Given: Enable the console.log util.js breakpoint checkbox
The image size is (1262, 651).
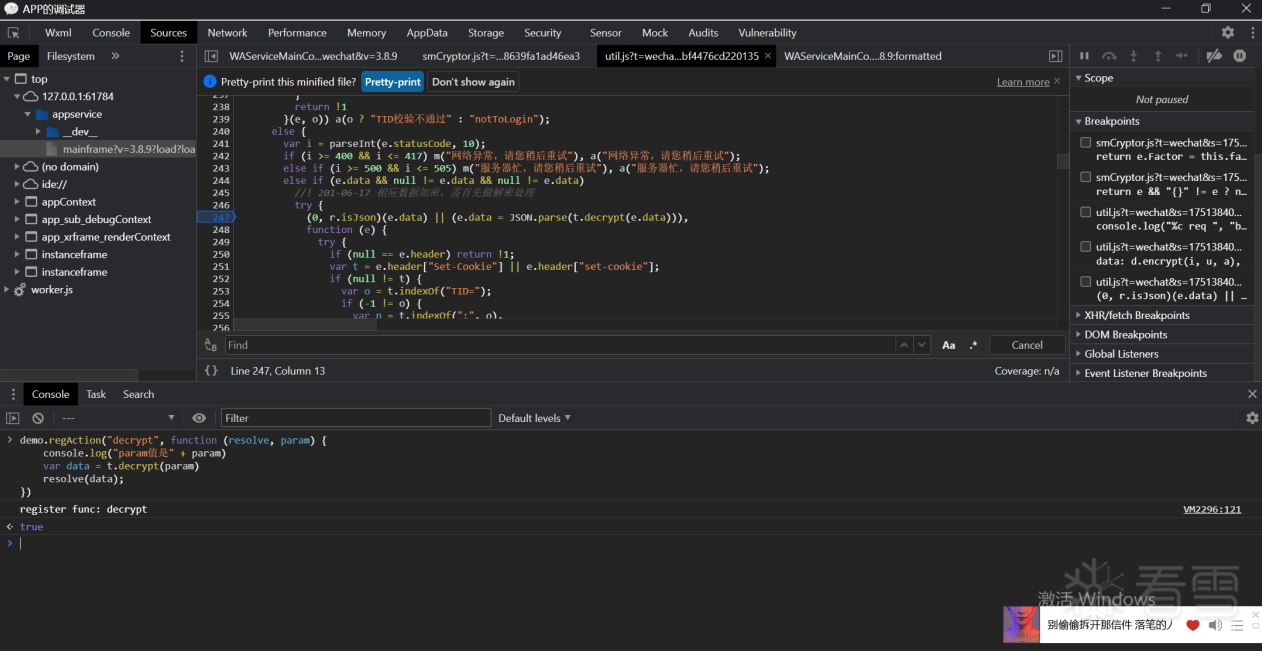Looking at the screenshot, I should click(1085, 212).
